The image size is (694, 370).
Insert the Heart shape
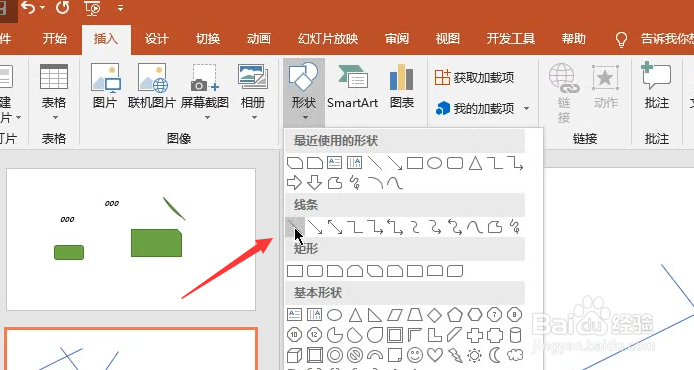coord(435,355)
